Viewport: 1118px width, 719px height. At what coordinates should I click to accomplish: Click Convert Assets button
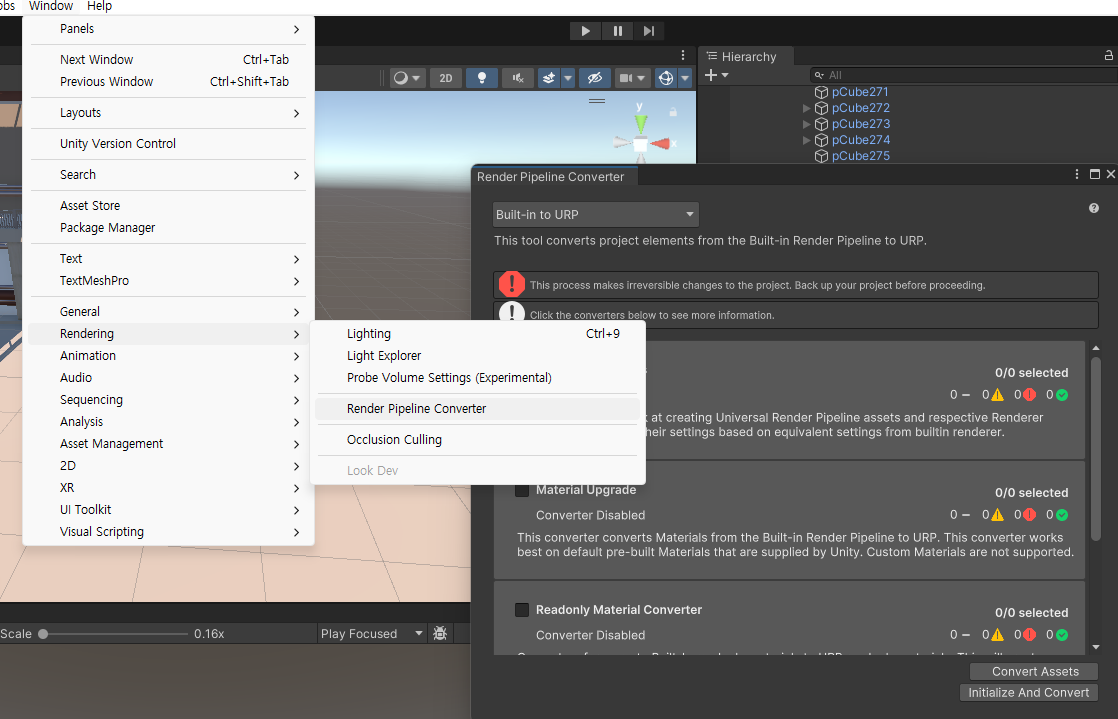(x=1035, y=671)
